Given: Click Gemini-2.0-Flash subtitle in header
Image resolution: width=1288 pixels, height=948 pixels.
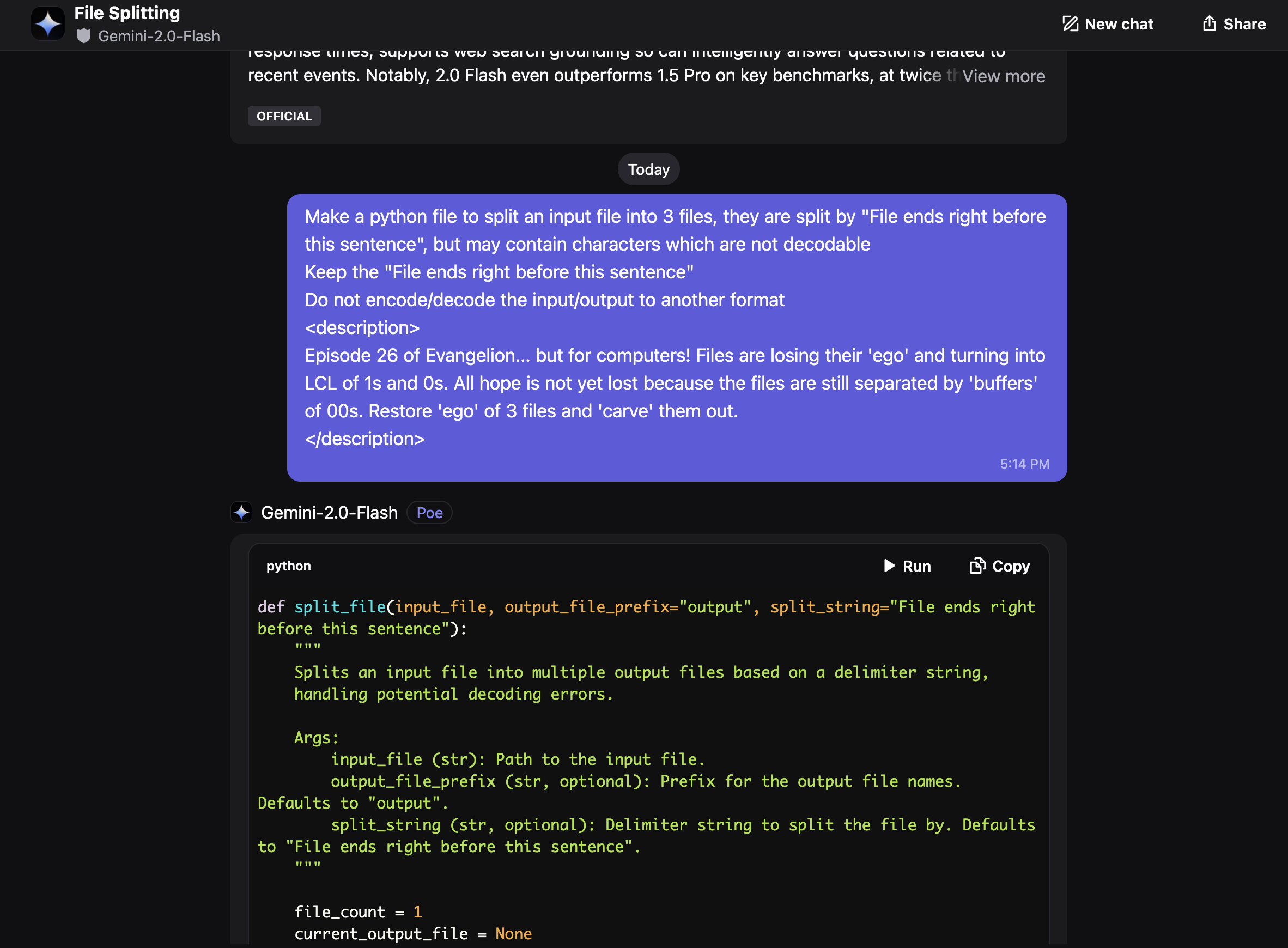Looking at the screenshot, I should tap(159, 36).
